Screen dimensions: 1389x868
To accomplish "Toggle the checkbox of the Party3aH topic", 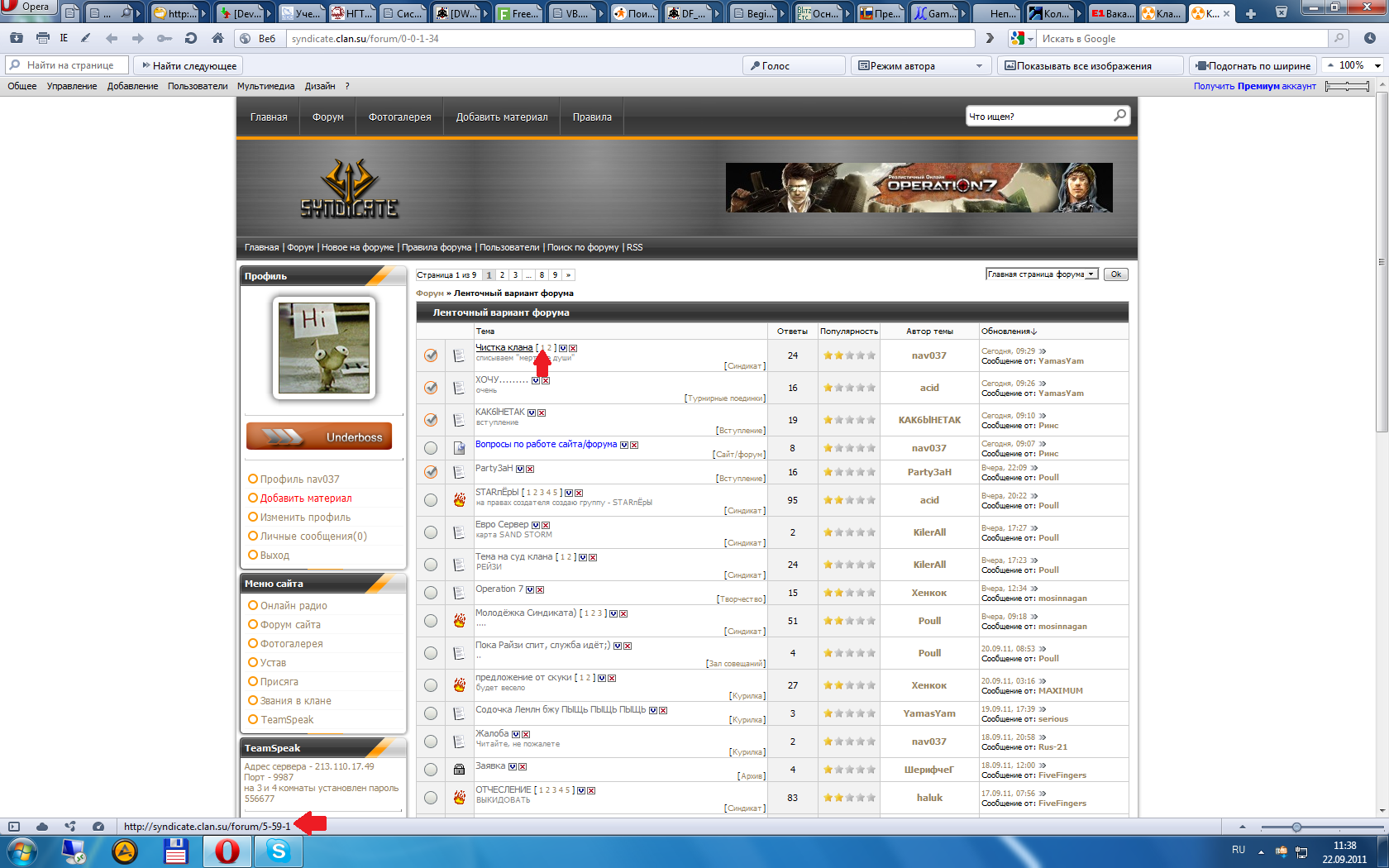I will point(430,471).
